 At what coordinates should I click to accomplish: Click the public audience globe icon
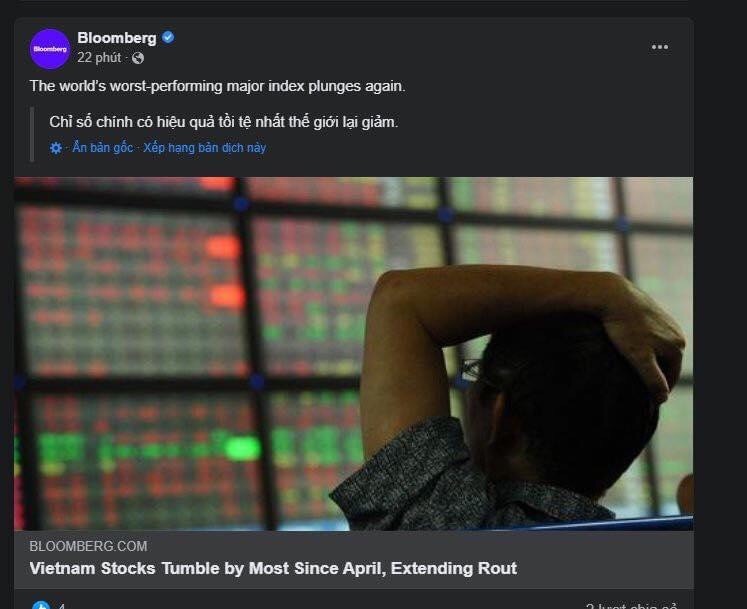138,58
